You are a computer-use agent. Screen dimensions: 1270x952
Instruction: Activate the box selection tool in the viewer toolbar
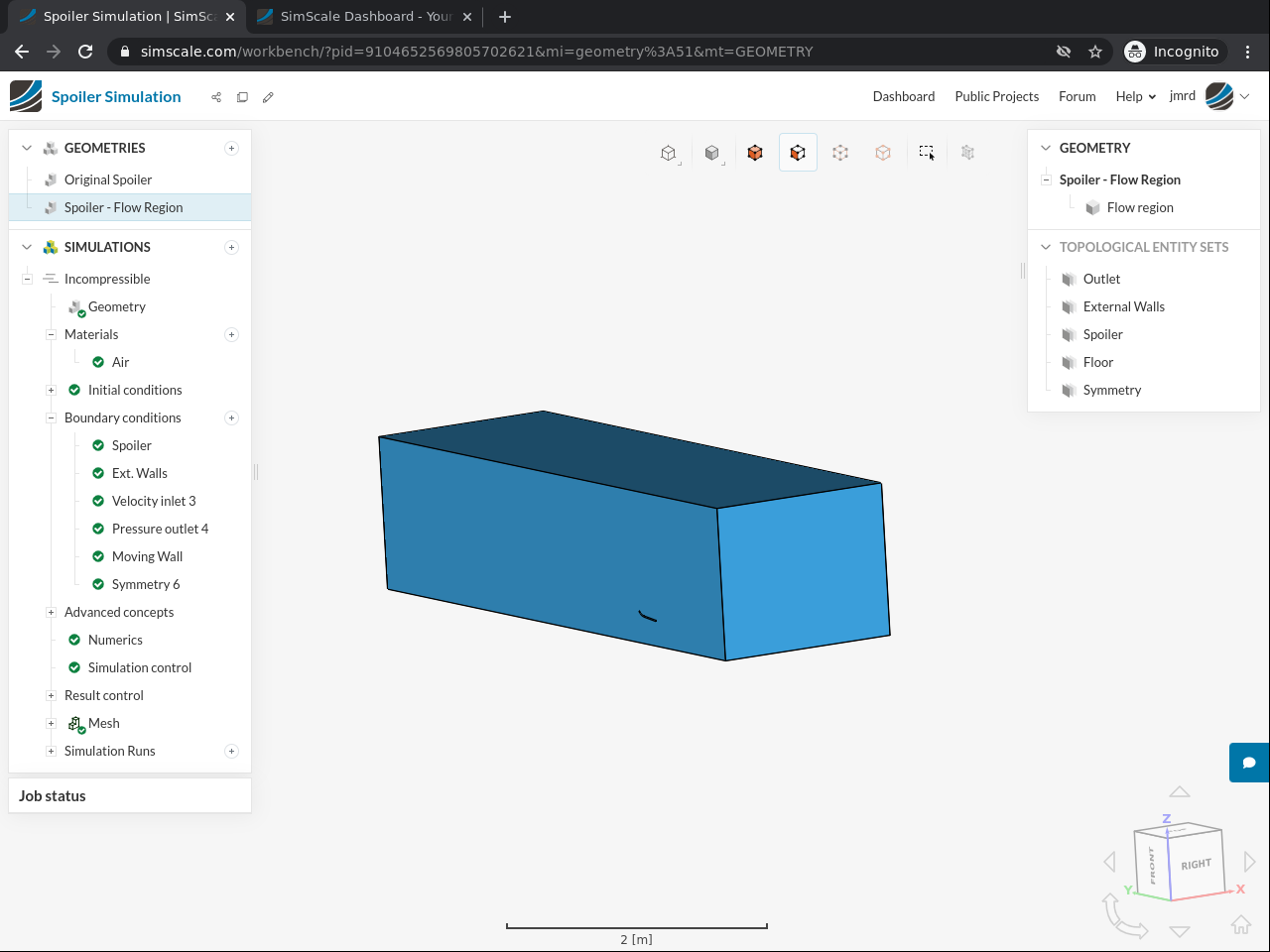point(926,153)
